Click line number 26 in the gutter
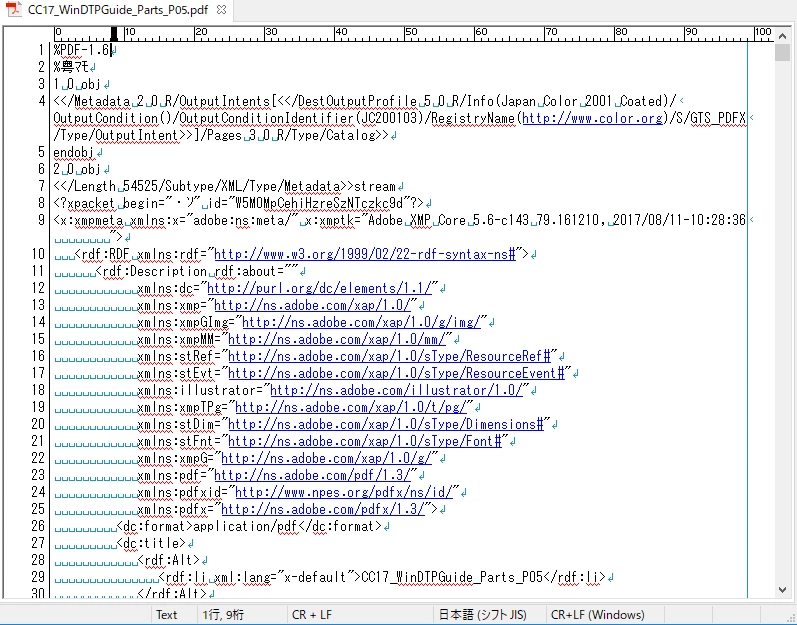Viewport: 797px width, 625px height. [38, 526]
